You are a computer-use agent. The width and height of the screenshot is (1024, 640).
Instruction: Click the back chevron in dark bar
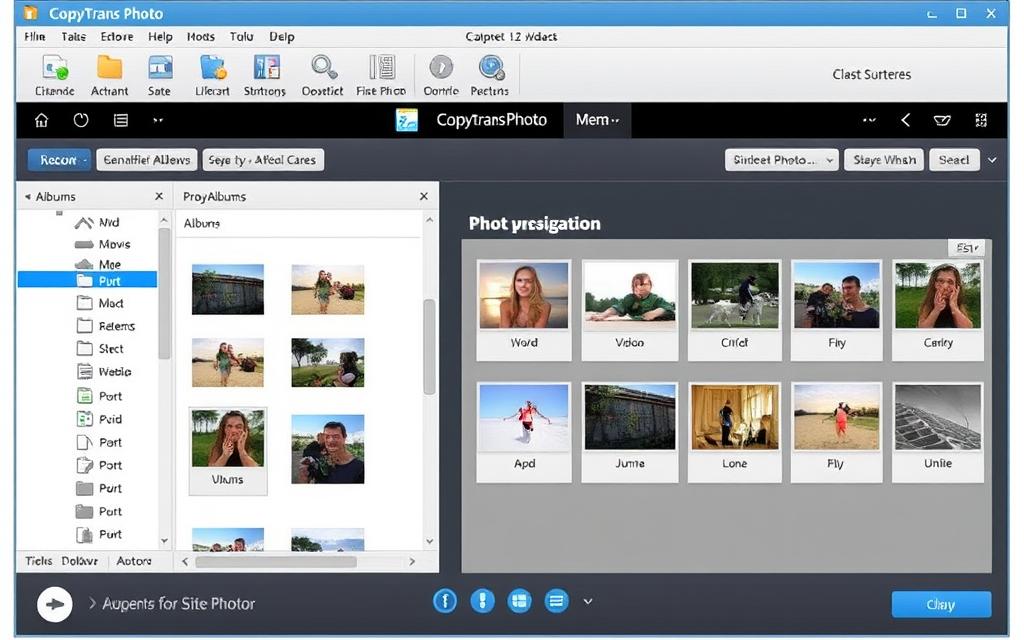pyautogui.click(x=905, y=120)
